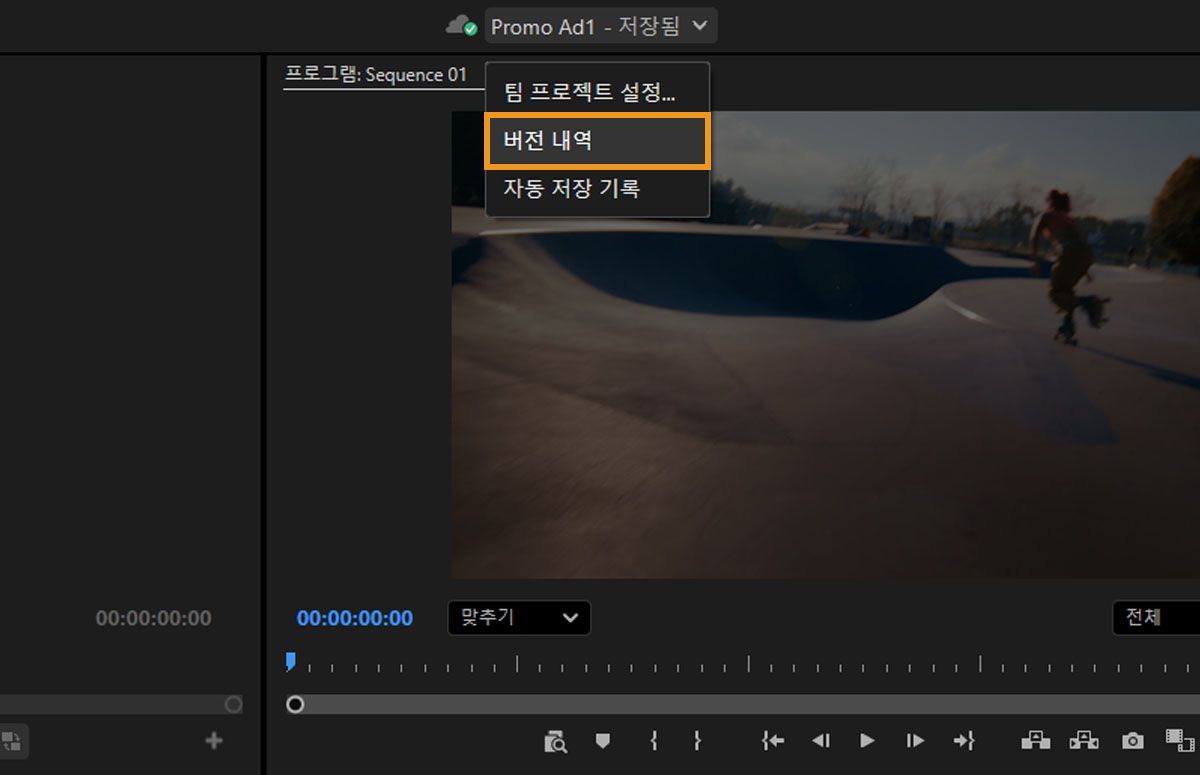Click the blue timecode field
The height and width of the screenshot is (775, 1200).
354,618
